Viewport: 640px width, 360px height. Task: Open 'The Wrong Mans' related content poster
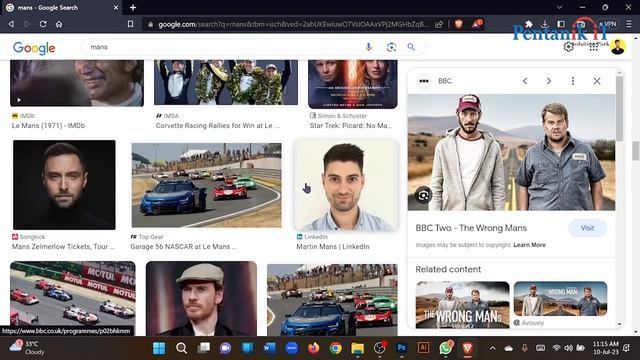(462, 305)
